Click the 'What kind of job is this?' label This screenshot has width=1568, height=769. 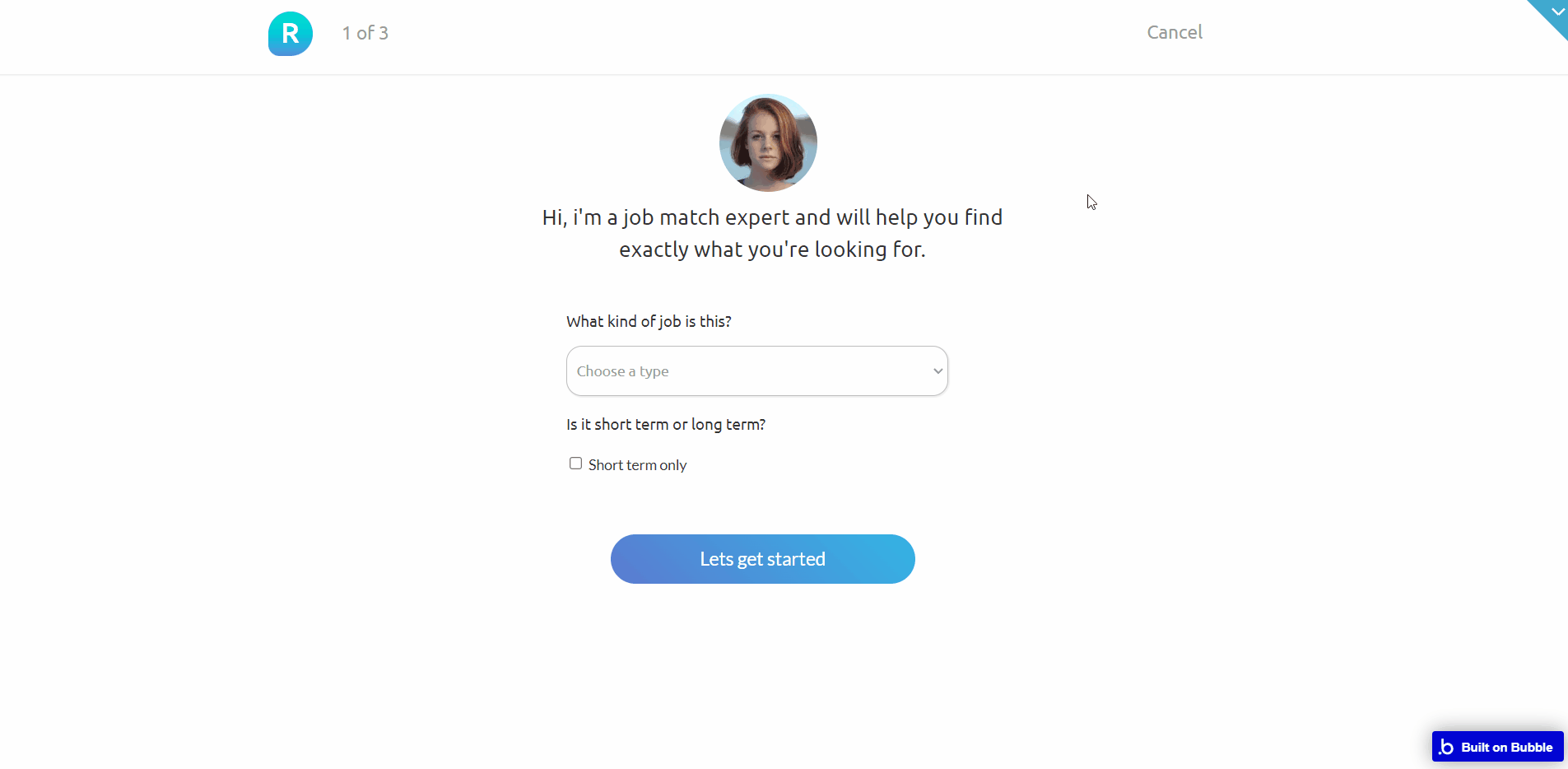click(649, 321)
